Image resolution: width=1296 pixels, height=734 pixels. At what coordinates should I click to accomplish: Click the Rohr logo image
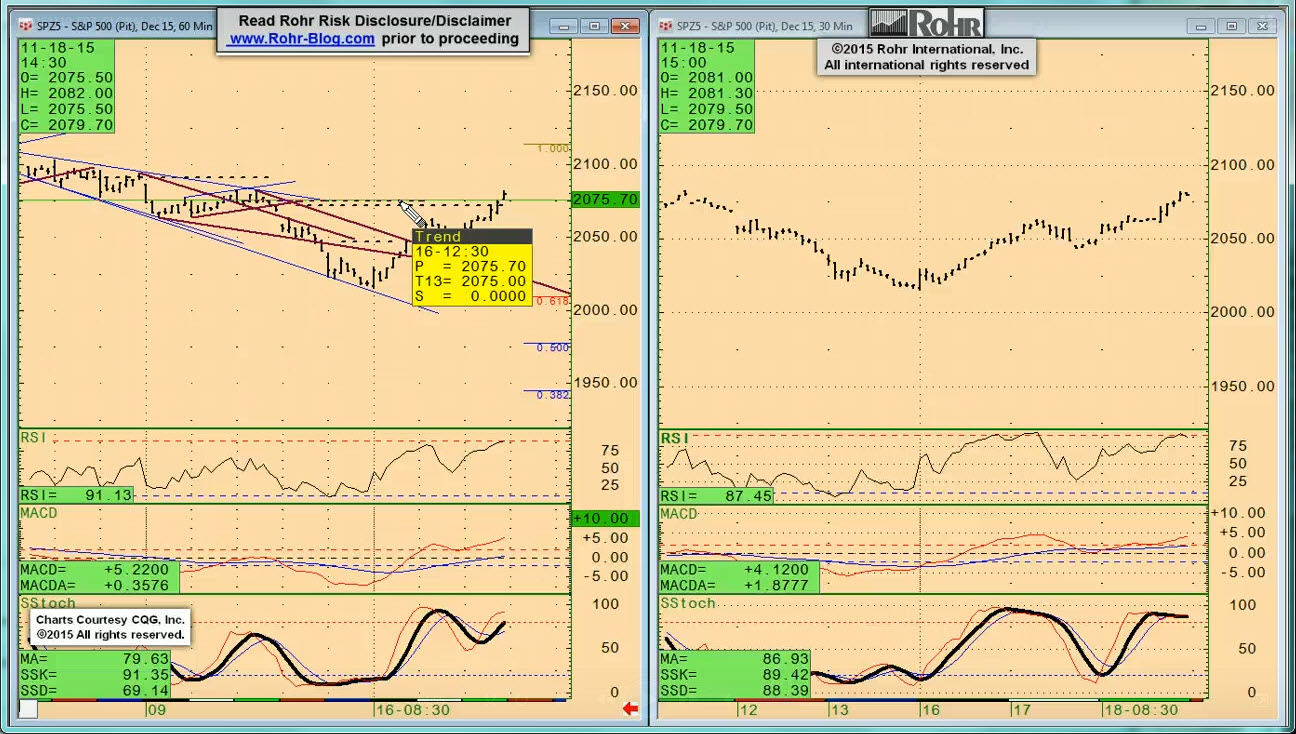(926, 23)
